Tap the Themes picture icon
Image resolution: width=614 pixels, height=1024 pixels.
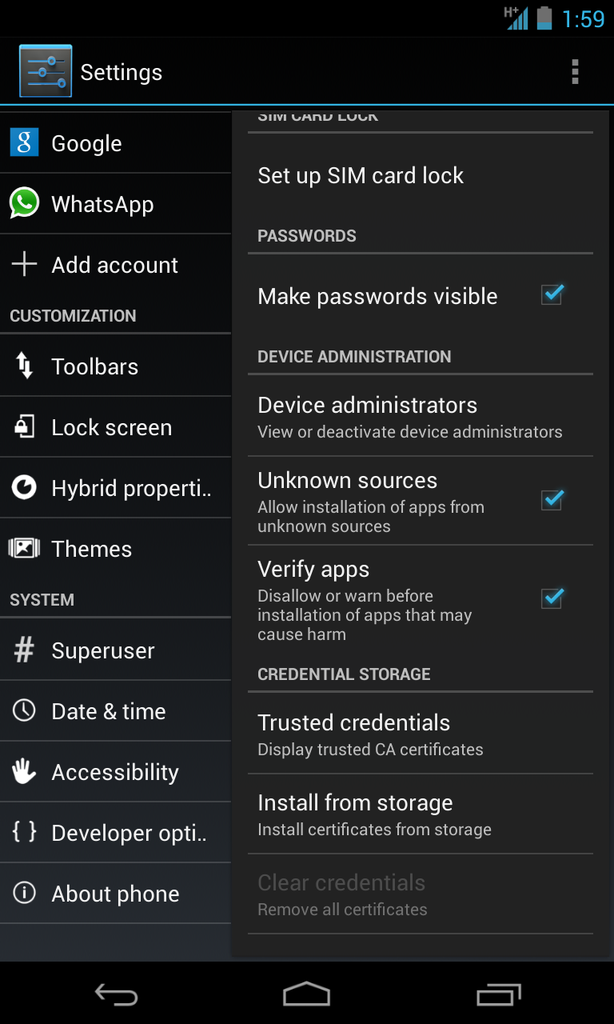pos(24,548)
